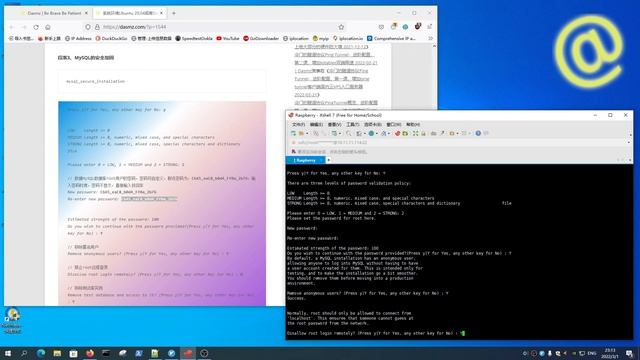This screenshot has height=360, width=640.
Task: Open the YouTube bookmark
Action: [x=228, y=38]
